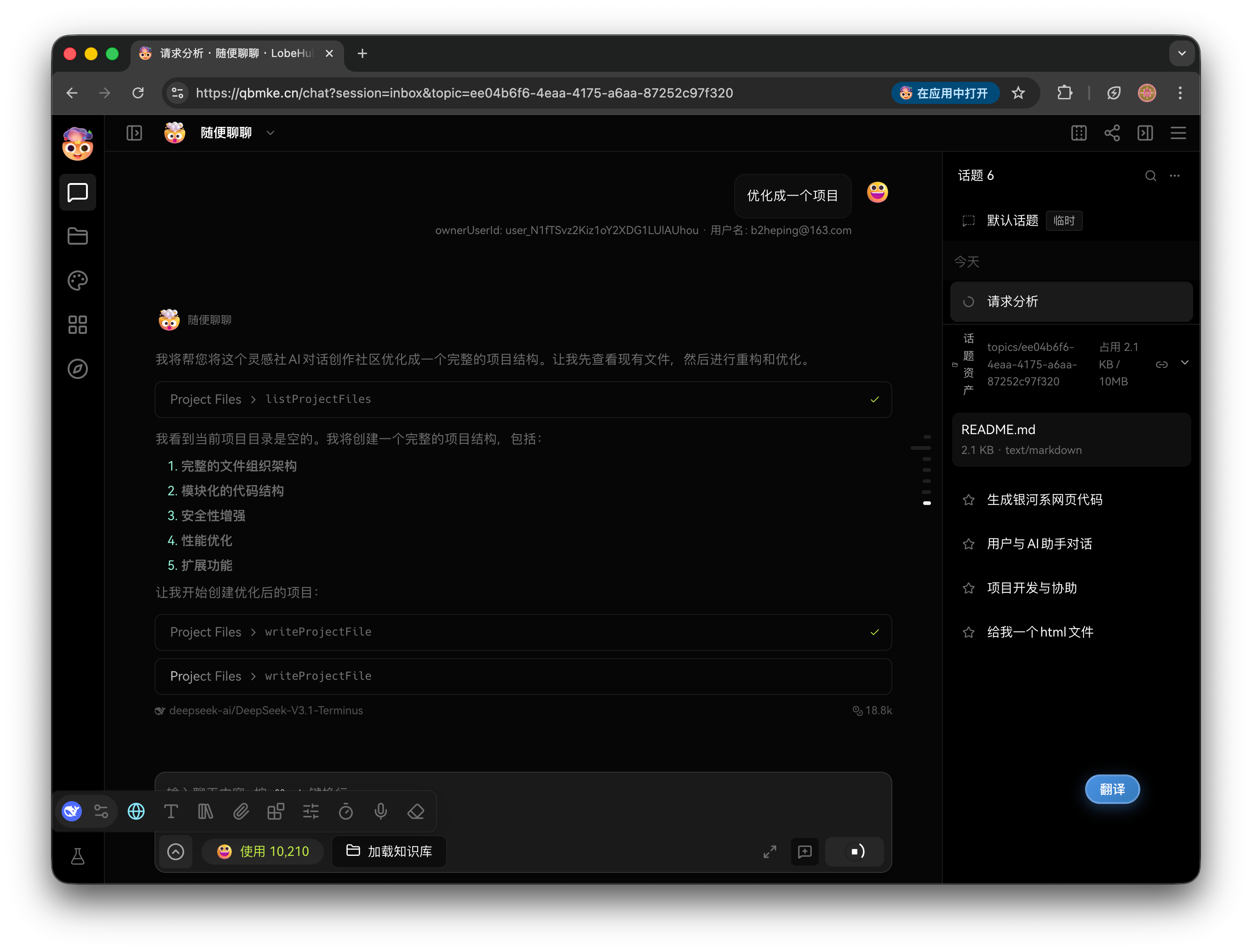The image size is (1252, 952).
Task: Attach a file using the paperclip icon
Action: (240, 811)
